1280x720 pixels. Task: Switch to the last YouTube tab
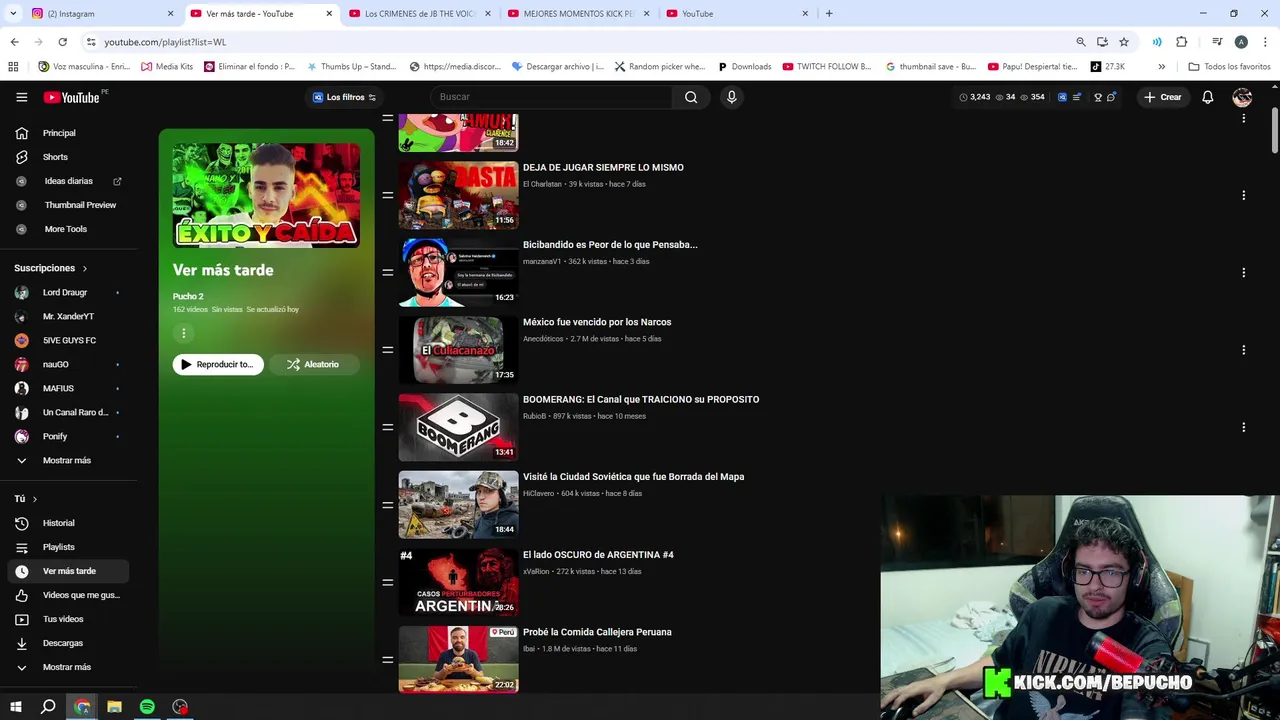pyautogui.click(x=737, y=14)
